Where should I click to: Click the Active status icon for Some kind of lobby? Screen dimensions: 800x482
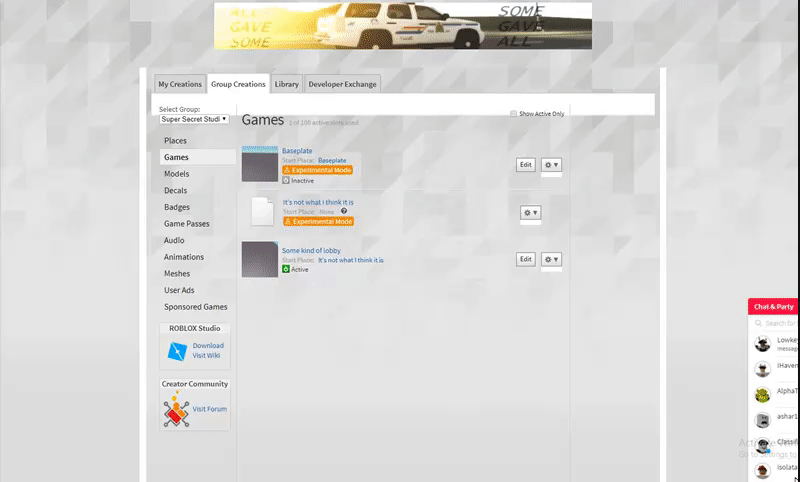click(286, 269)
